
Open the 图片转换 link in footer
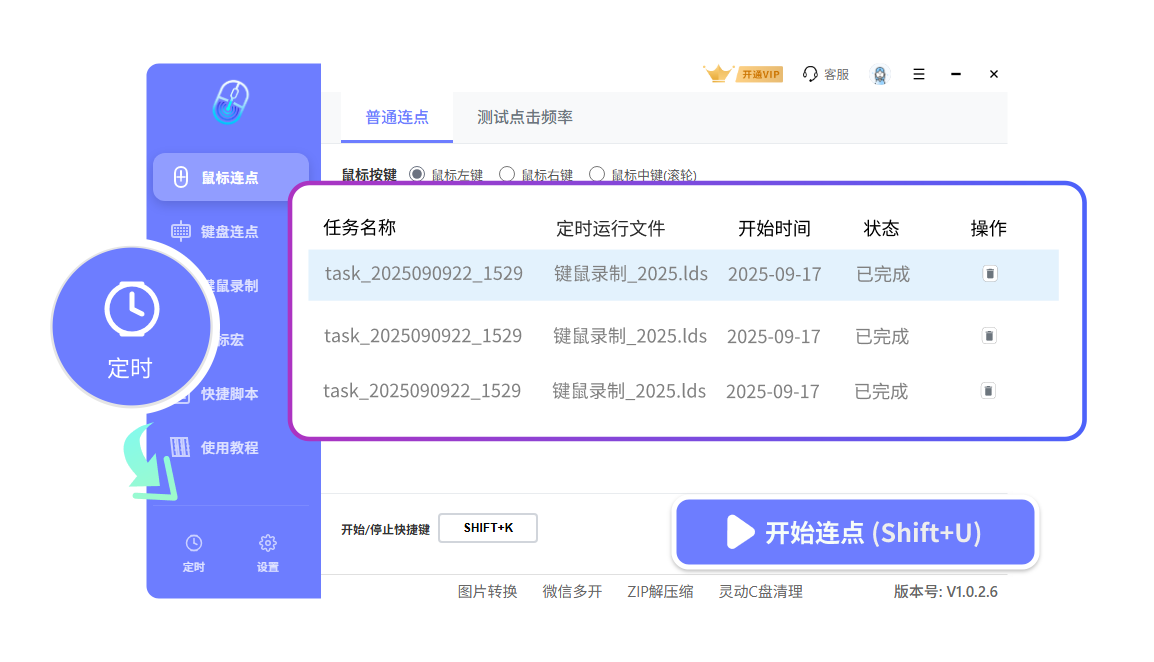tap(487, 591)
